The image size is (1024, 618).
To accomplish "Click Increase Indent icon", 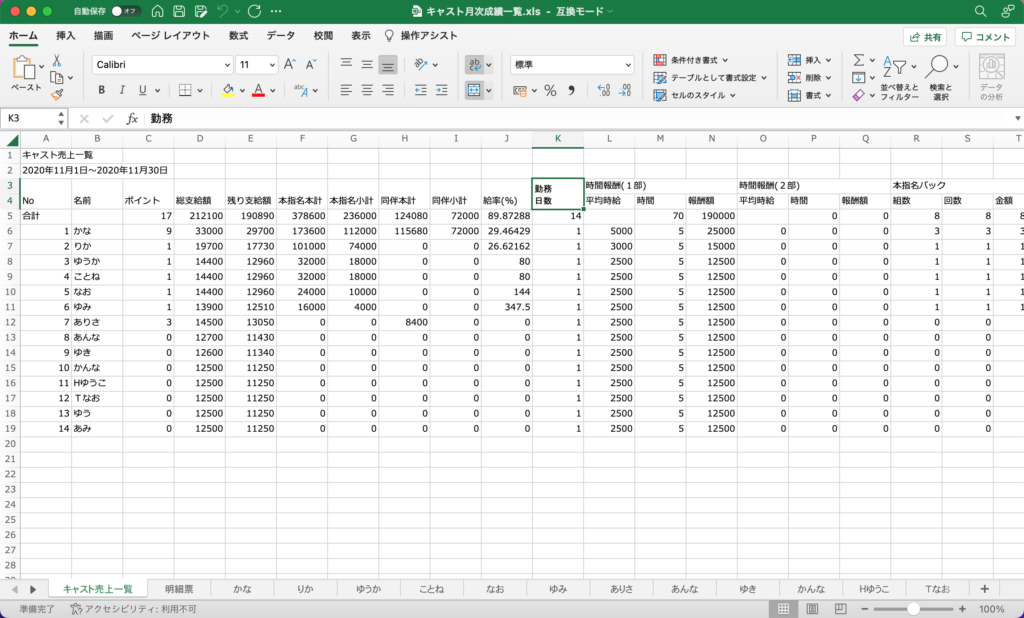I will click(x=441, y=90).
